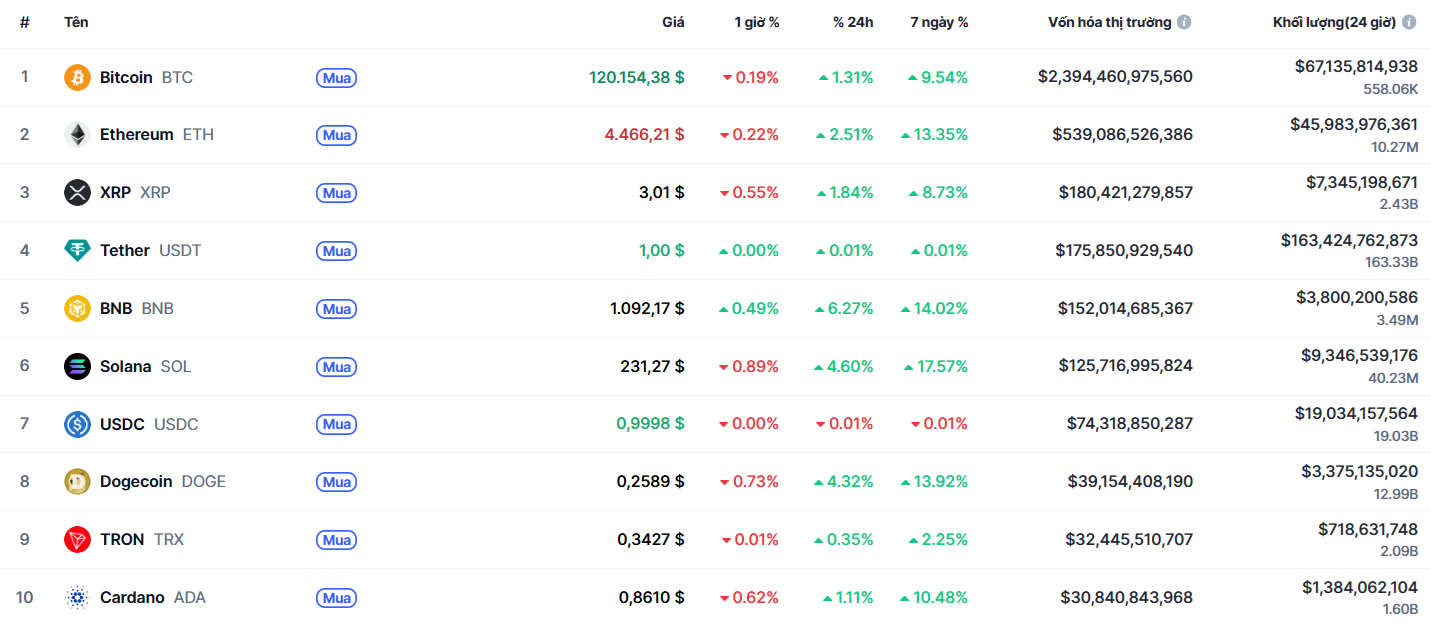Sort by the 7 ngày % column

[x=938, y=22]
